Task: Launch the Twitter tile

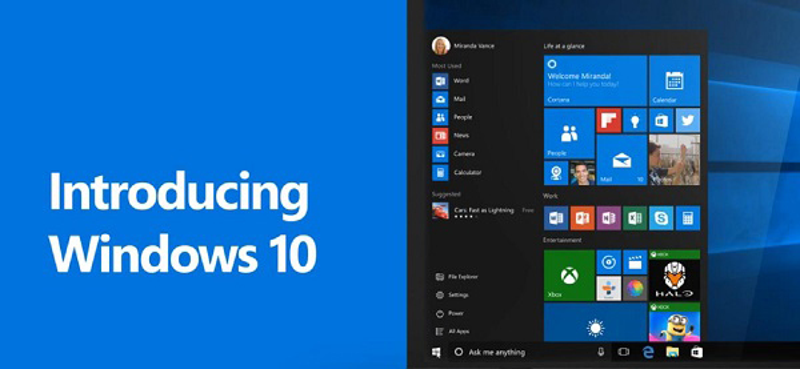Action: [x=688, y=120]
